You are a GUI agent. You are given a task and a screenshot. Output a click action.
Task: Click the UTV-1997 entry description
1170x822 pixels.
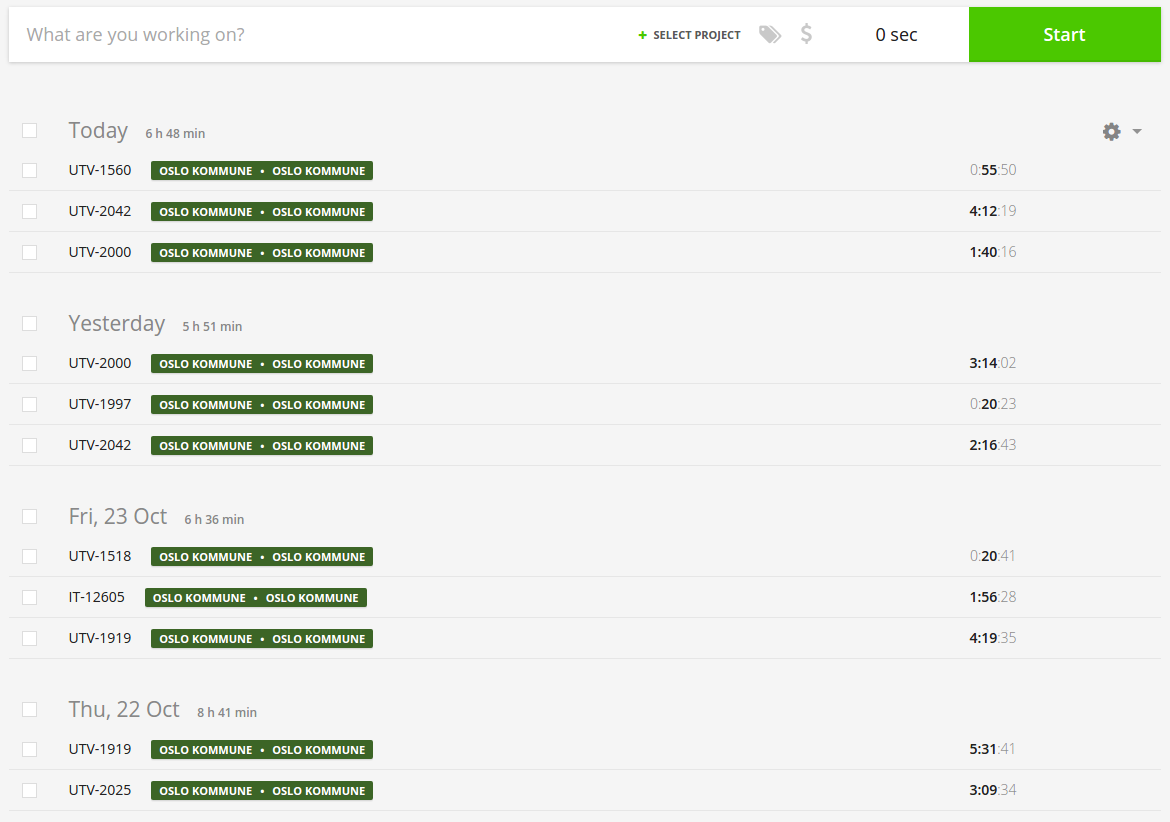(100, 404)
